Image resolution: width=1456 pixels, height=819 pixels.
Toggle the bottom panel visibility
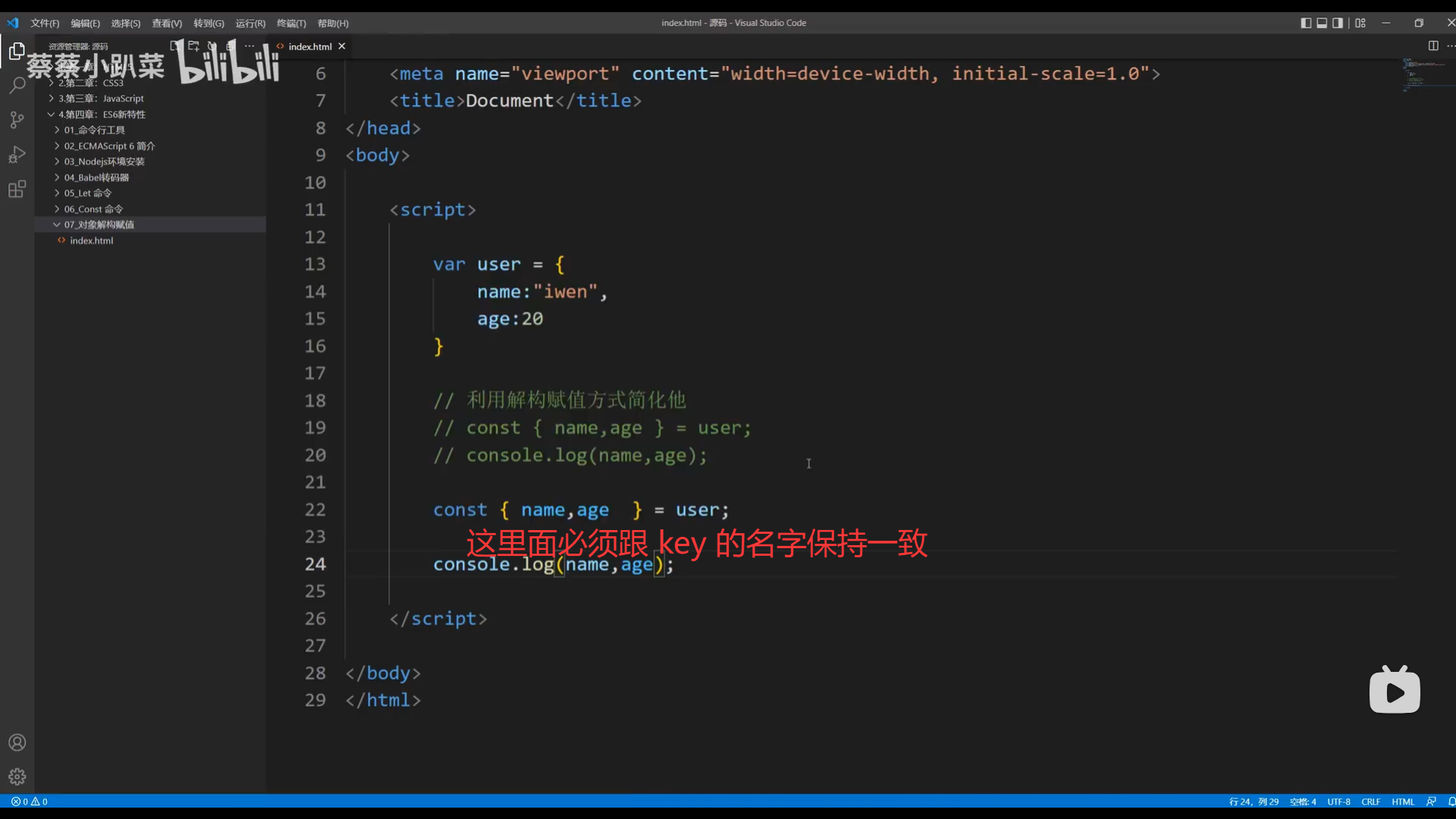pos(1322,23)
